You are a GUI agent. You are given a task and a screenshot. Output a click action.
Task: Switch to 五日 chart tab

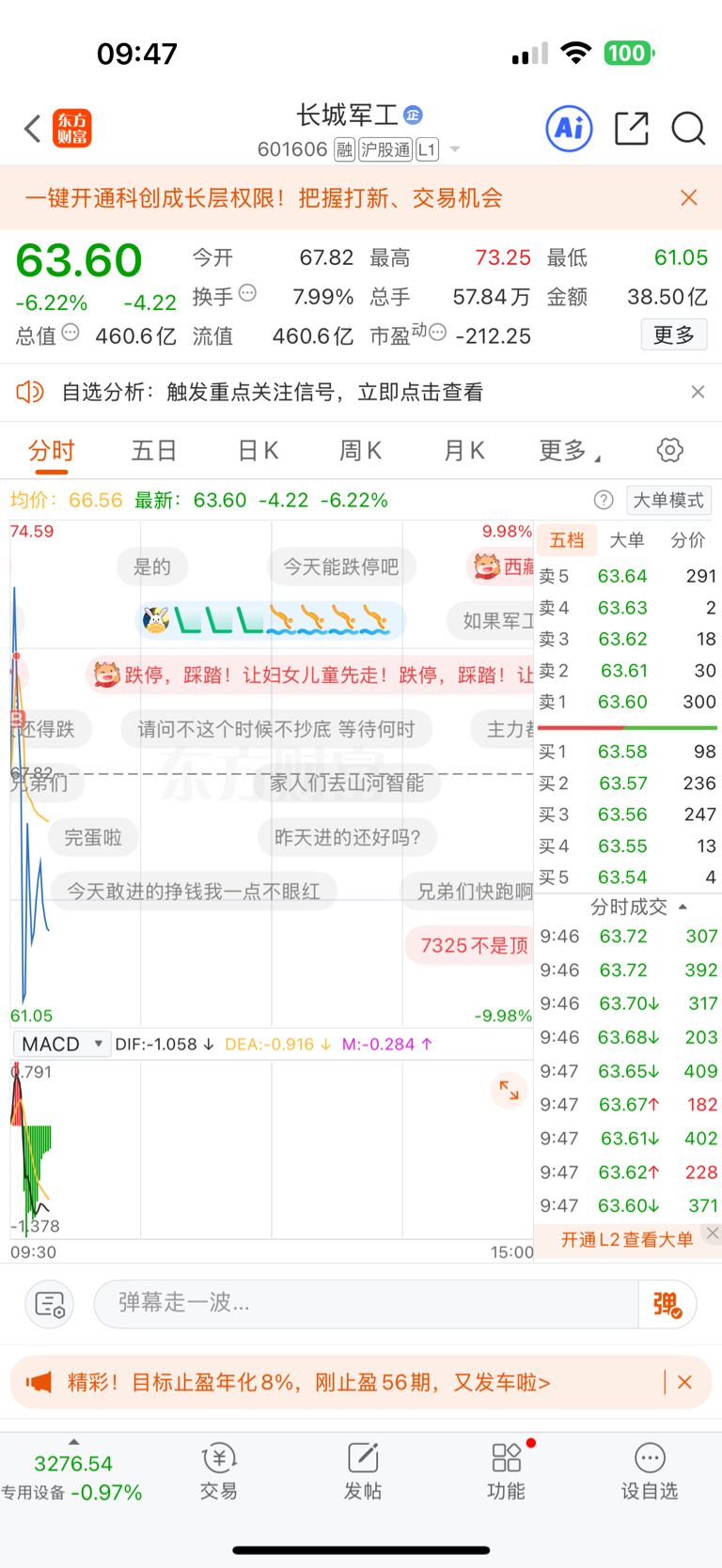click(x=154, y=451)
